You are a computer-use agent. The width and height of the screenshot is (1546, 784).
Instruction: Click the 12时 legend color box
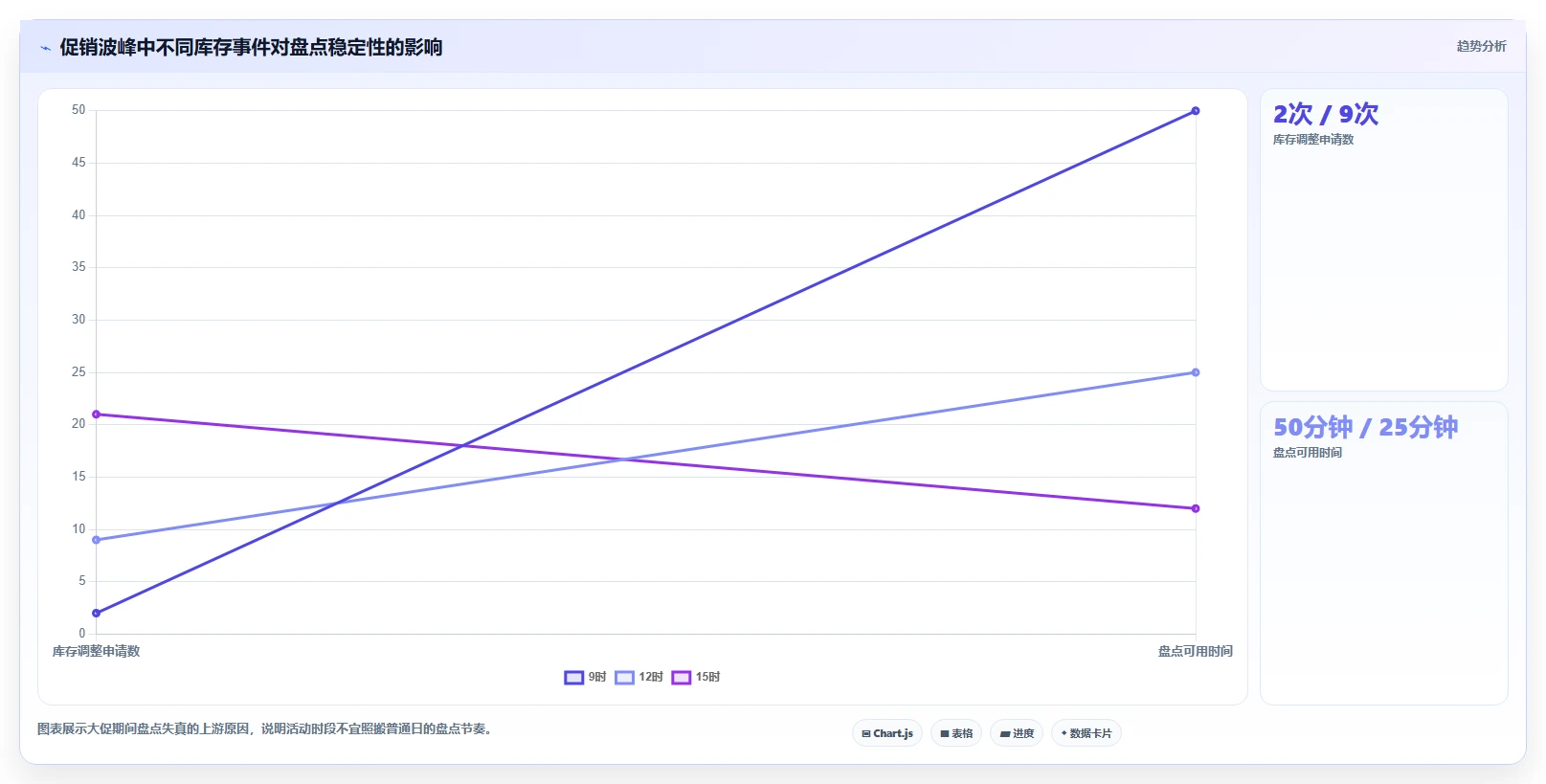tap(624, 678)
